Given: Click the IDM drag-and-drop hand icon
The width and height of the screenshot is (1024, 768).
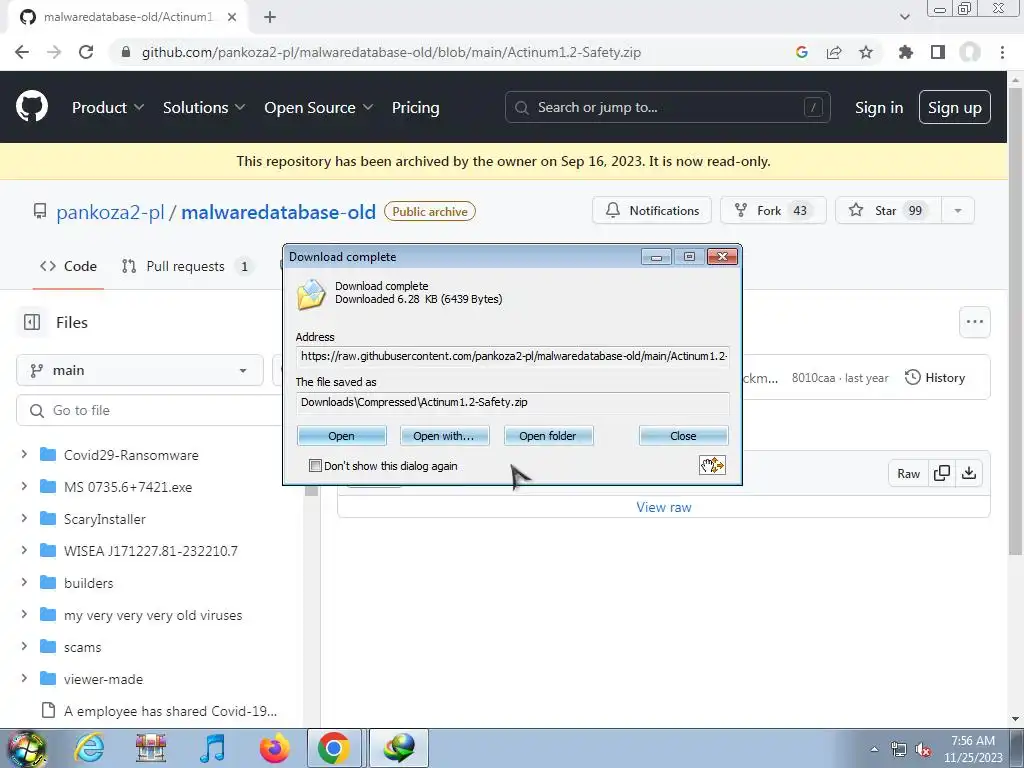Looking at the screenshot, I should point(712,465).
